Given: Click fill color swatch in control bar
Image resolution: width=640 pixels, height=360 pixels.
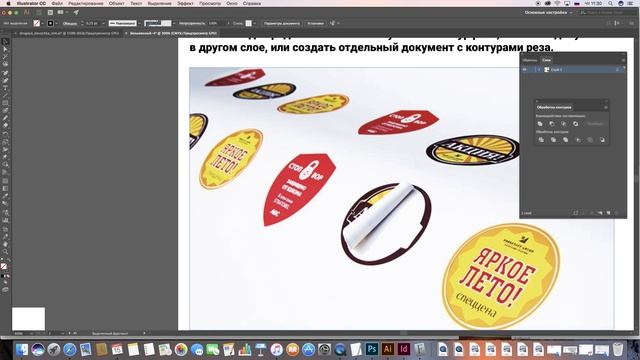Looking at the screenshot, I should tap(37, 24).
